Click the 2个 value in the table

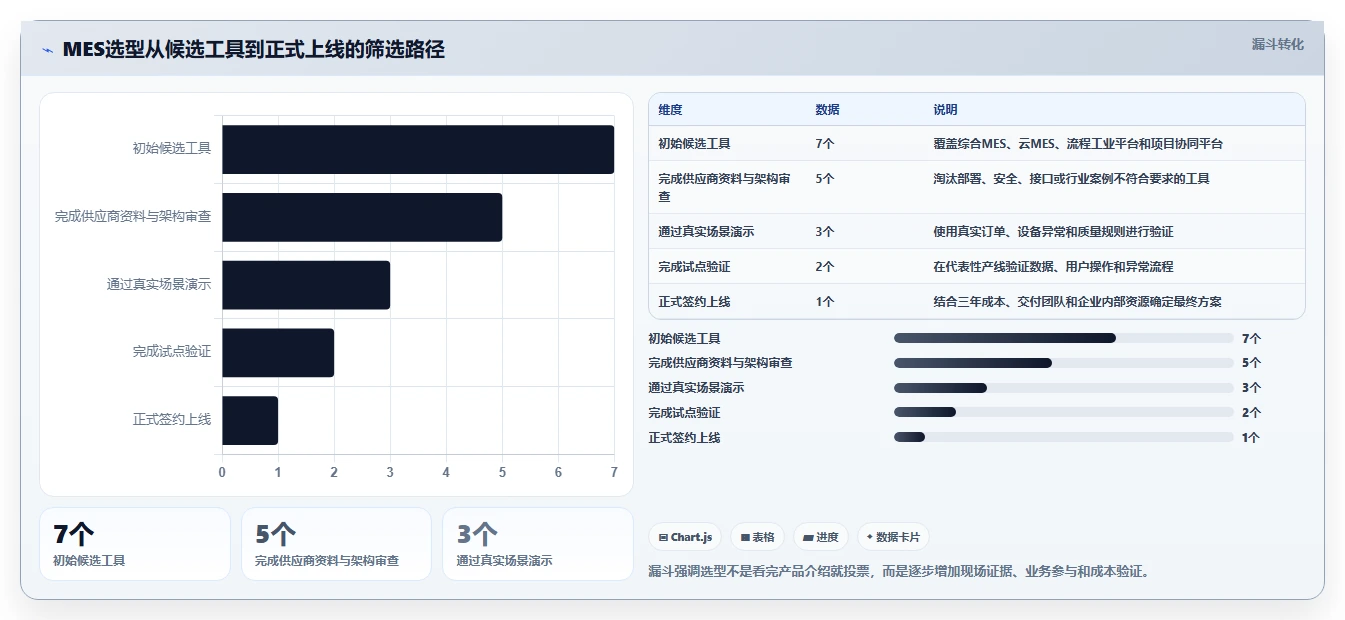825,267
